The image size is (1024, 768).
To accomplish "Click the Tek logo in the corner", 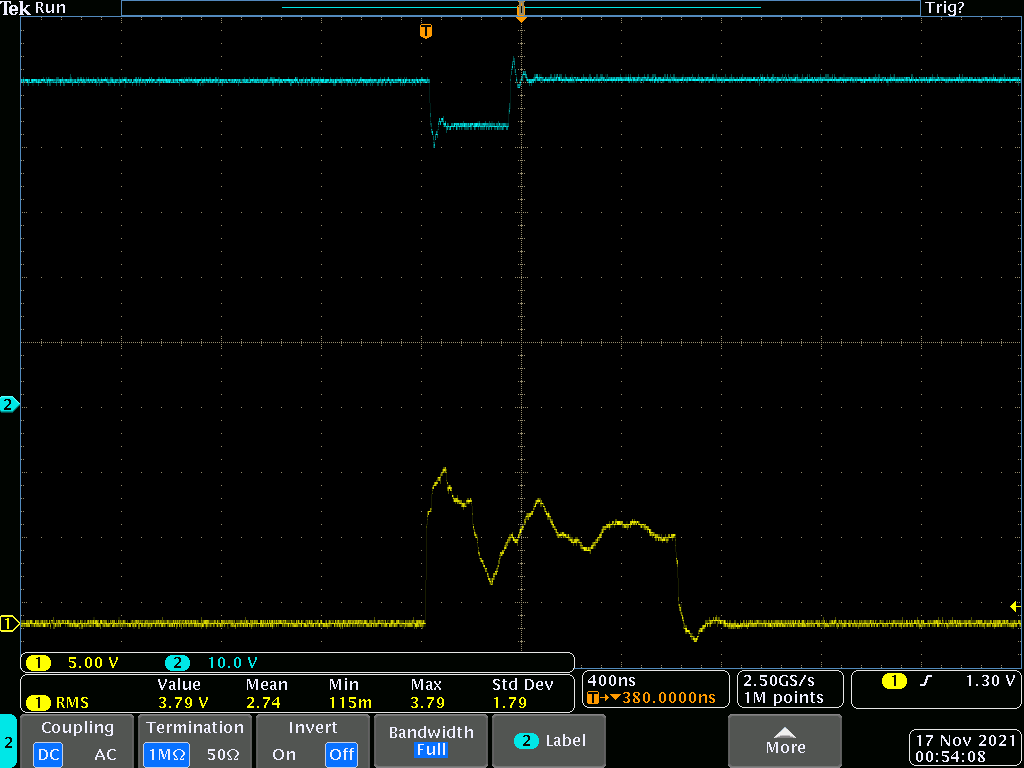I will pos(15,8).
